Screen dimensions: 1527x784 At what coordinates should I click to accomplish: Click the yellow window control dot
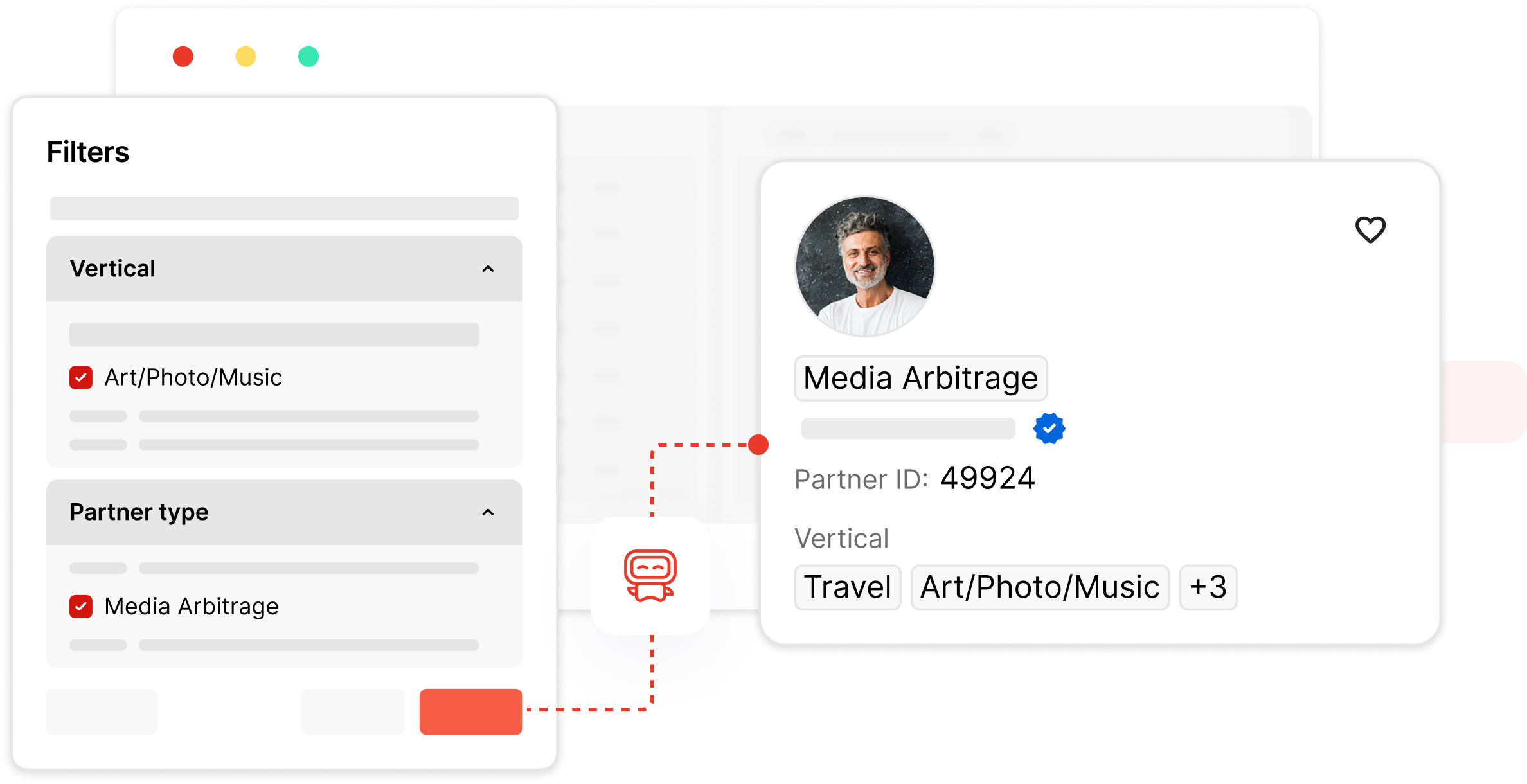pyautogui.click(x=246, y=57)
